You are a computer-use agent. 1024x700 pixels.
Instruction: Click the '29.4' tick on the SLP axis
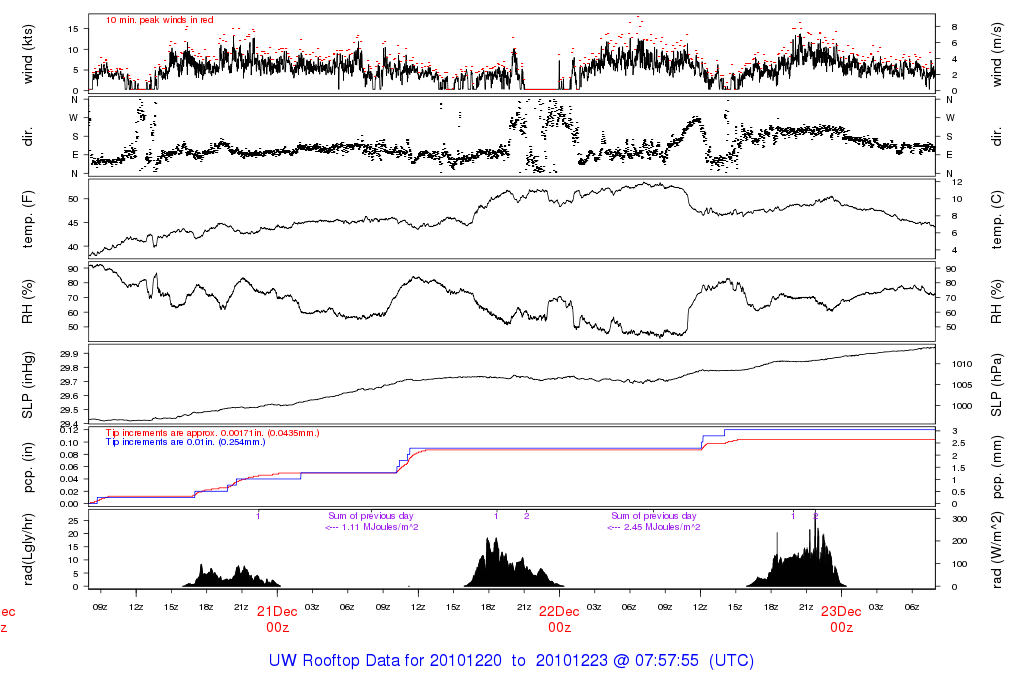coord(69,425)
